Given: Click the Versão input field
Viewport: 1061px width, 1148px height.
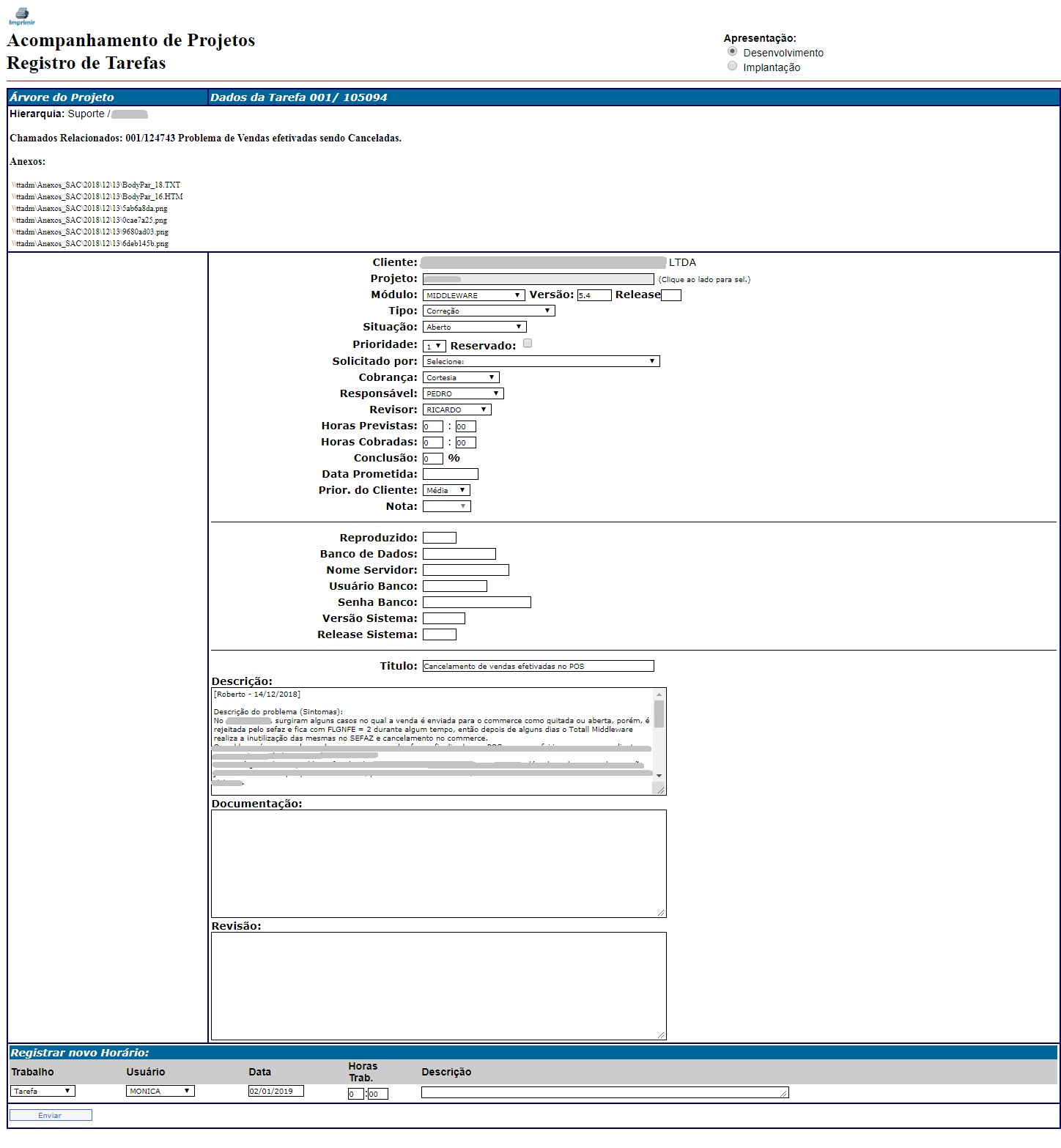Looking at the screenshot, I should [x=594, y=295].
